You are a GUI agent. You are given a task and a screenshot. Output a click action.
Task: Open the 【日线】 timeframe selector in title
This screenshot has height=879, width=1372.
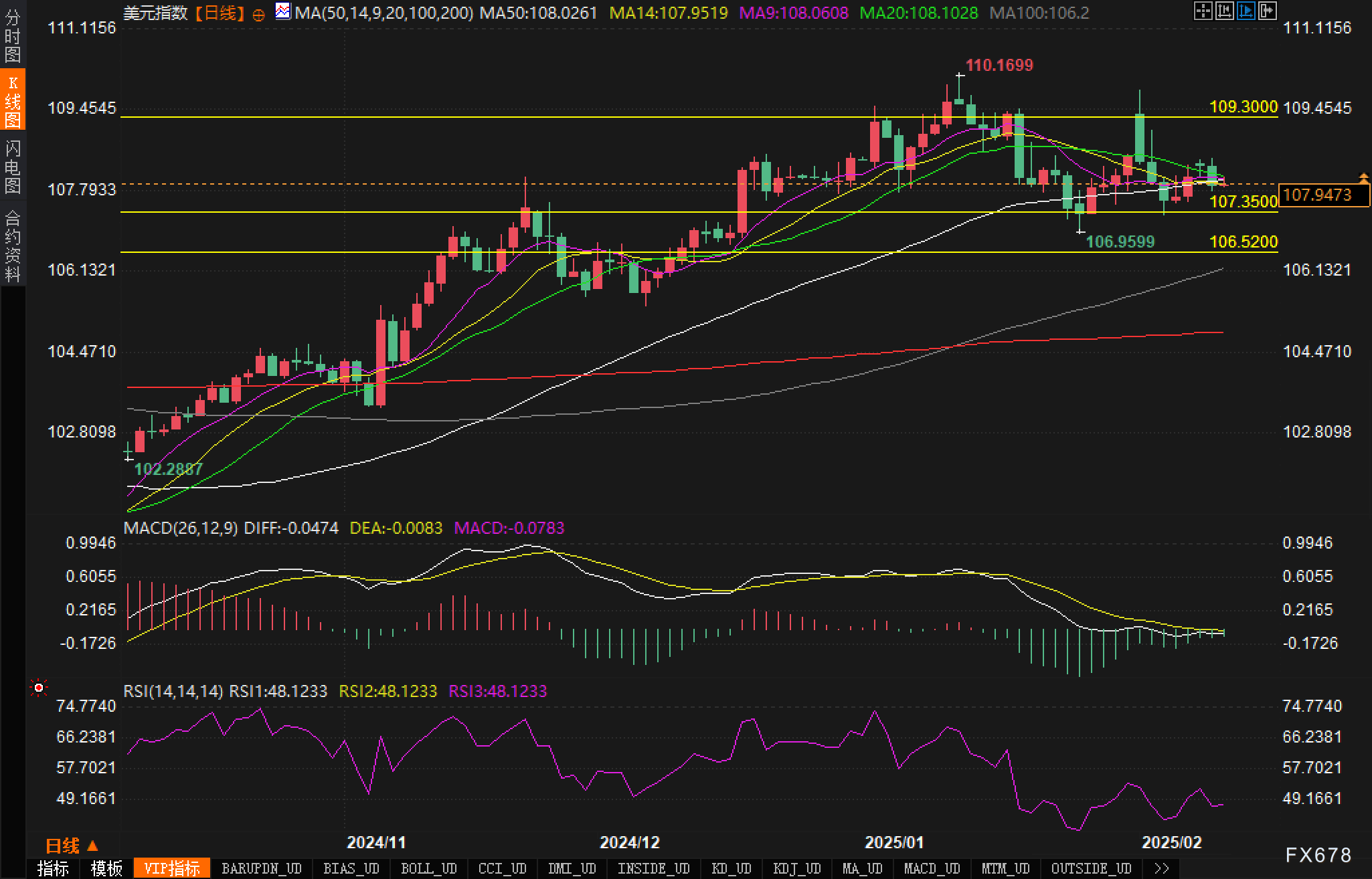coord(220,13)
